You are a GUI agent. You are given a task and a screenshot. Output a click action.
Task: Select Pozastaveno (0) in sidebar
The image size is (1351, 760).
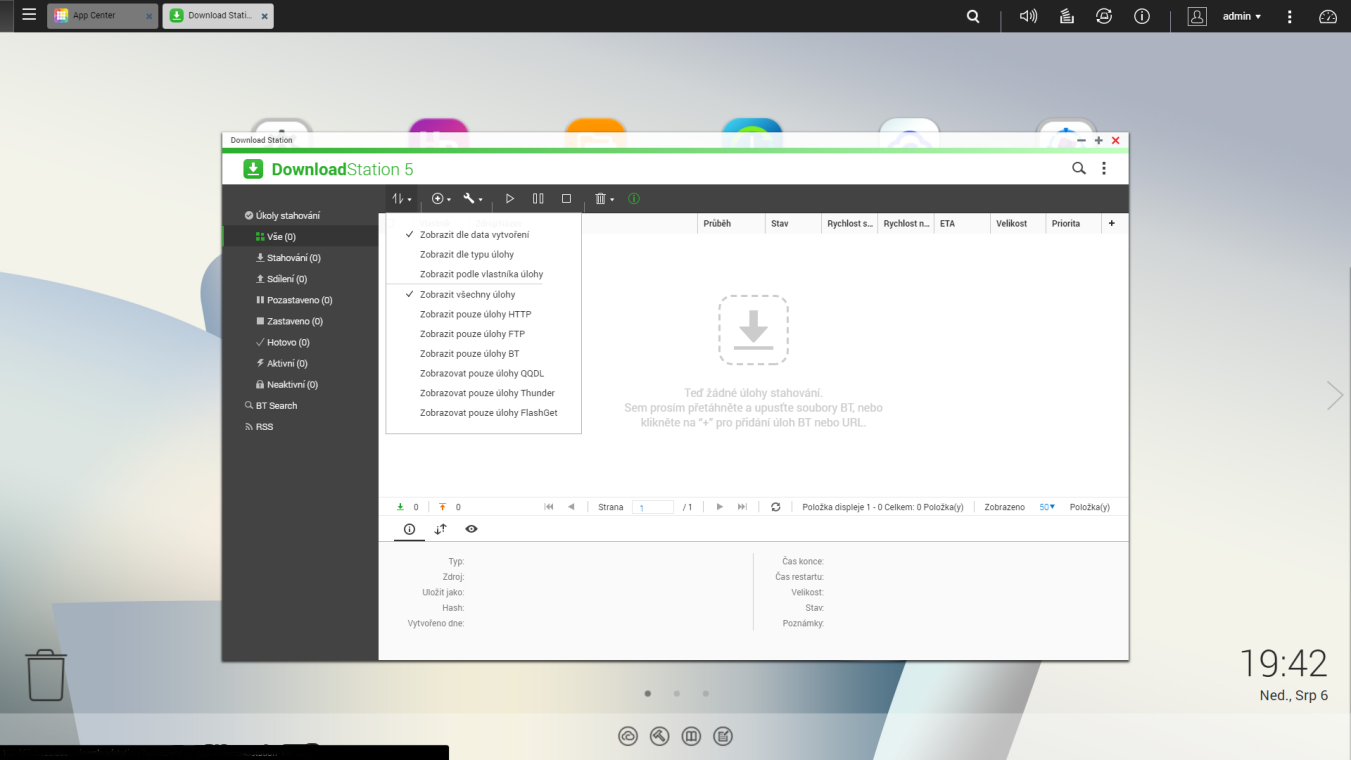[x=300, y=300]
